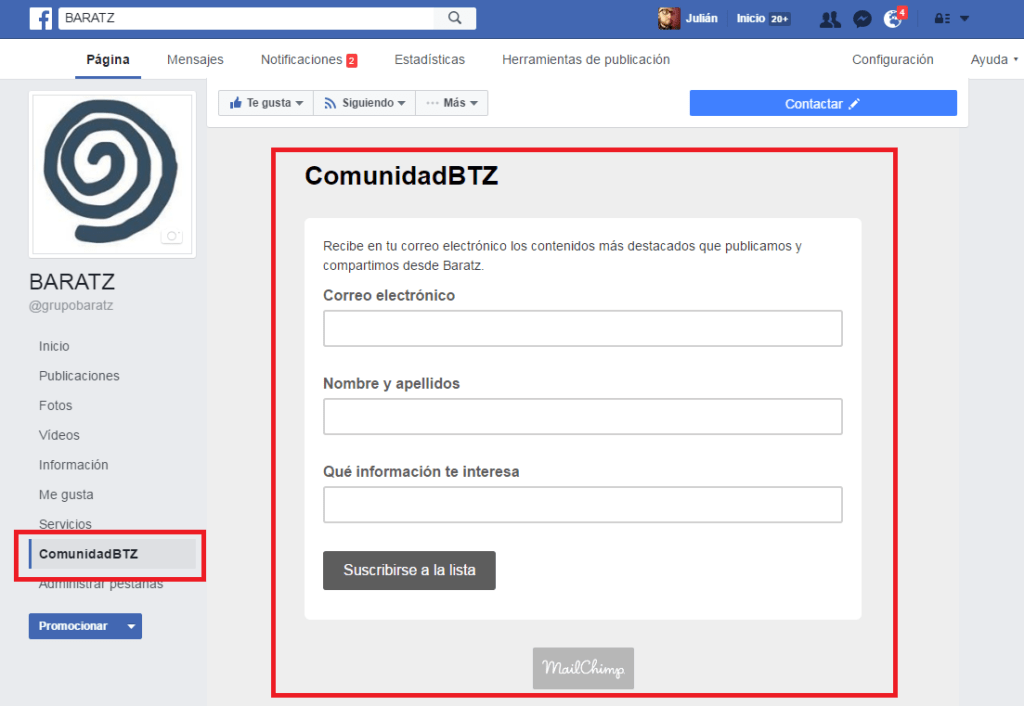Open the Configuración tab

(893, 59)
